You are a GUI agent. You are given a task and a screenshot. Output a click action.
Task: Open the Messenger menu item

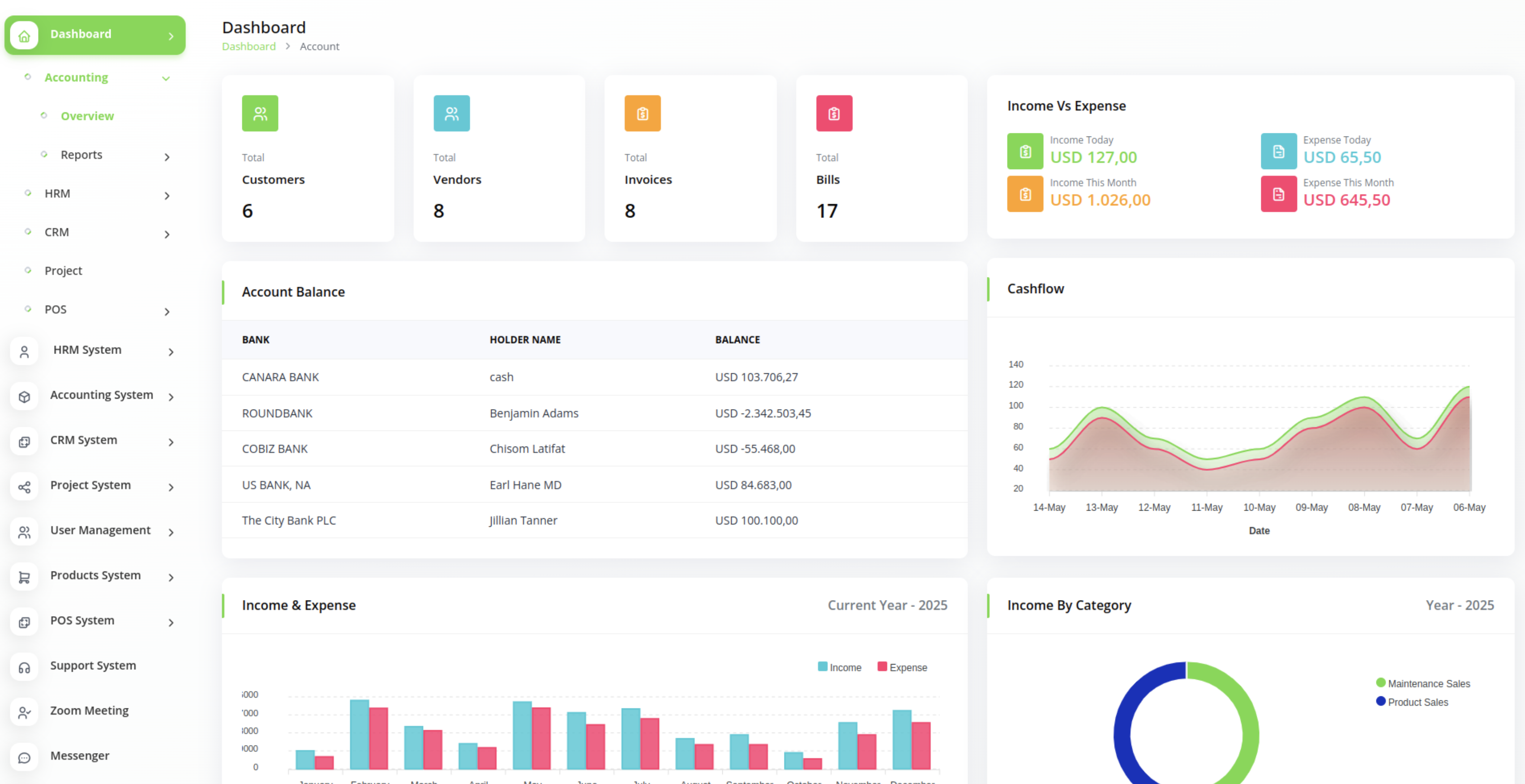[80, 756]
